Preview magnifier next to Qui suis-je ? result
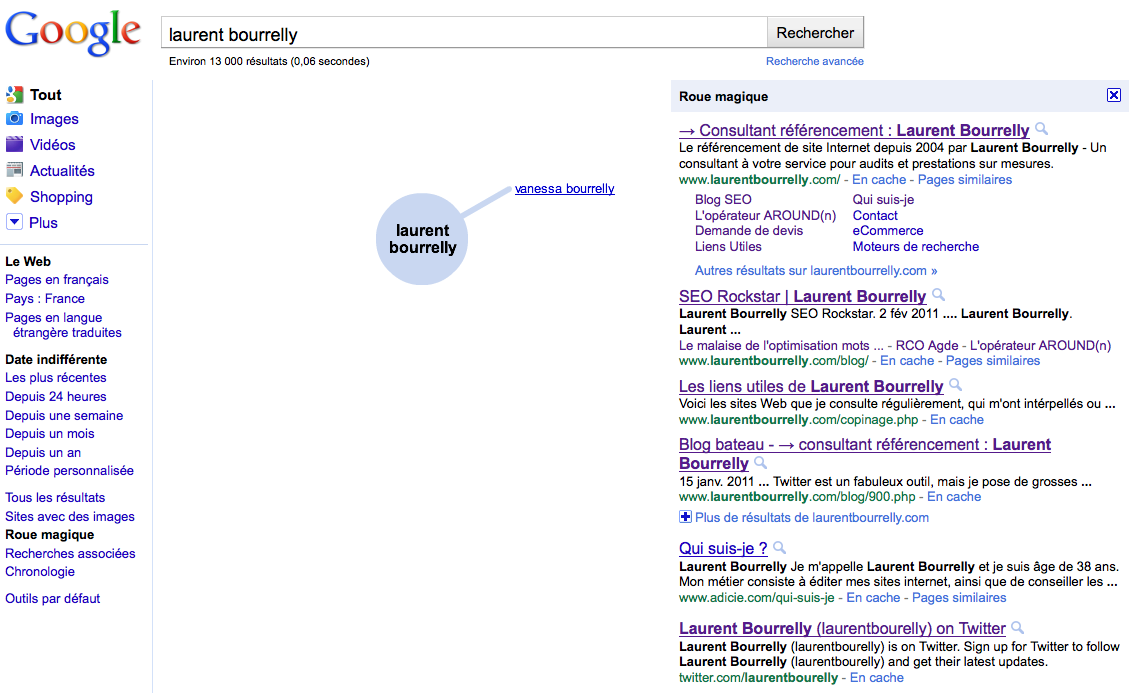 click(779, 547)
